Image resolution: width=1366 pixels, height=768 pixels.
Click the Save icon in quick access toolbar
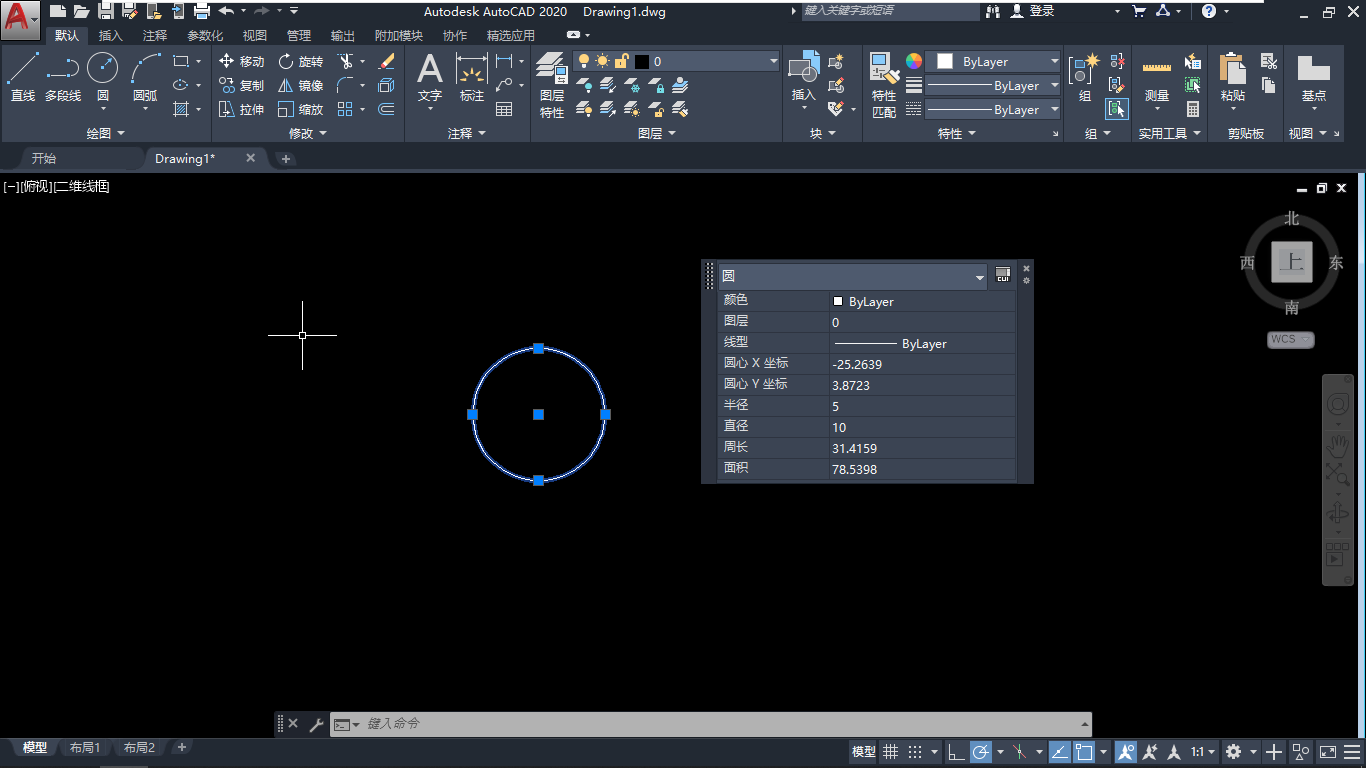(x=106, y=11)
